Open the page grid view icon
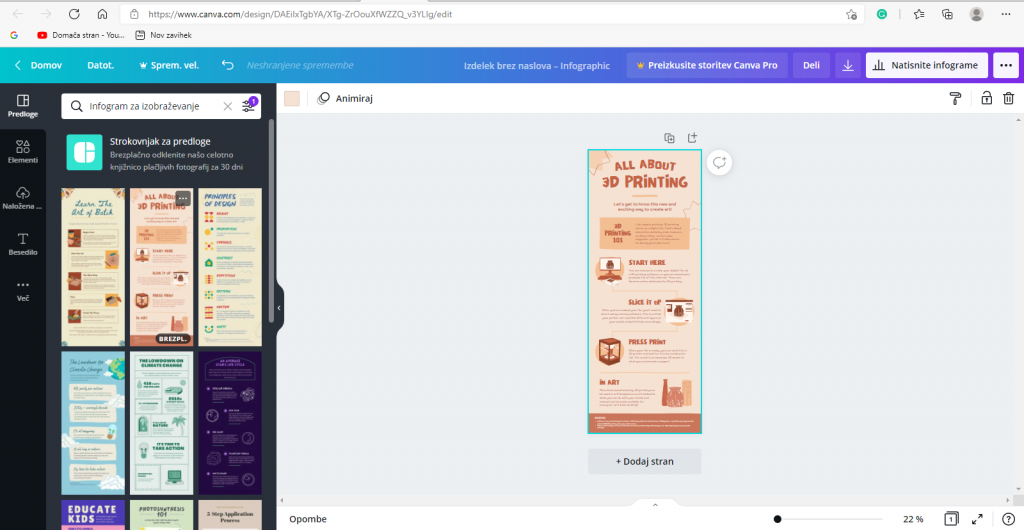 pyautogui.click(x=952, y=519)
